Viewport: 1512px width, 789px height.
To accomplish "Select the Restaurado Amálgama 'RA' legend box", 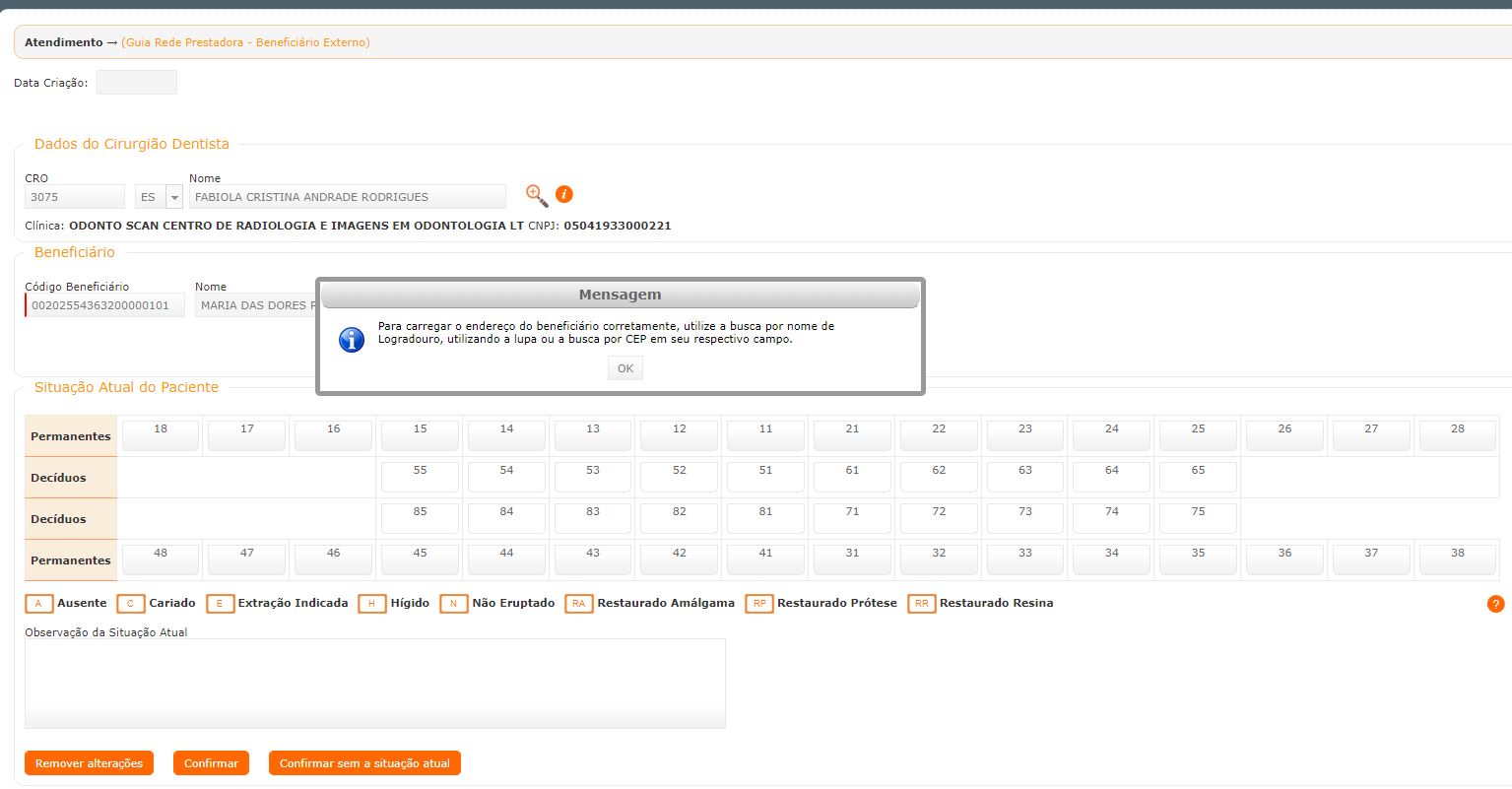I will 578,604.
